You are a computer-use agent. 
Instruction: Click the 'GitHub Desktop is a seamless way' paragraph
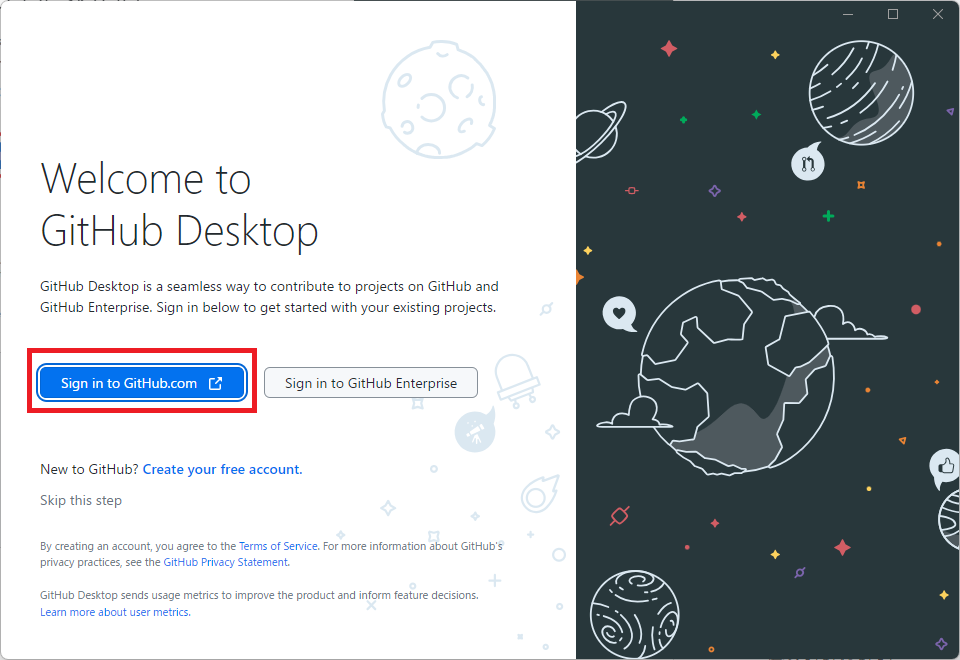point(269,296)
